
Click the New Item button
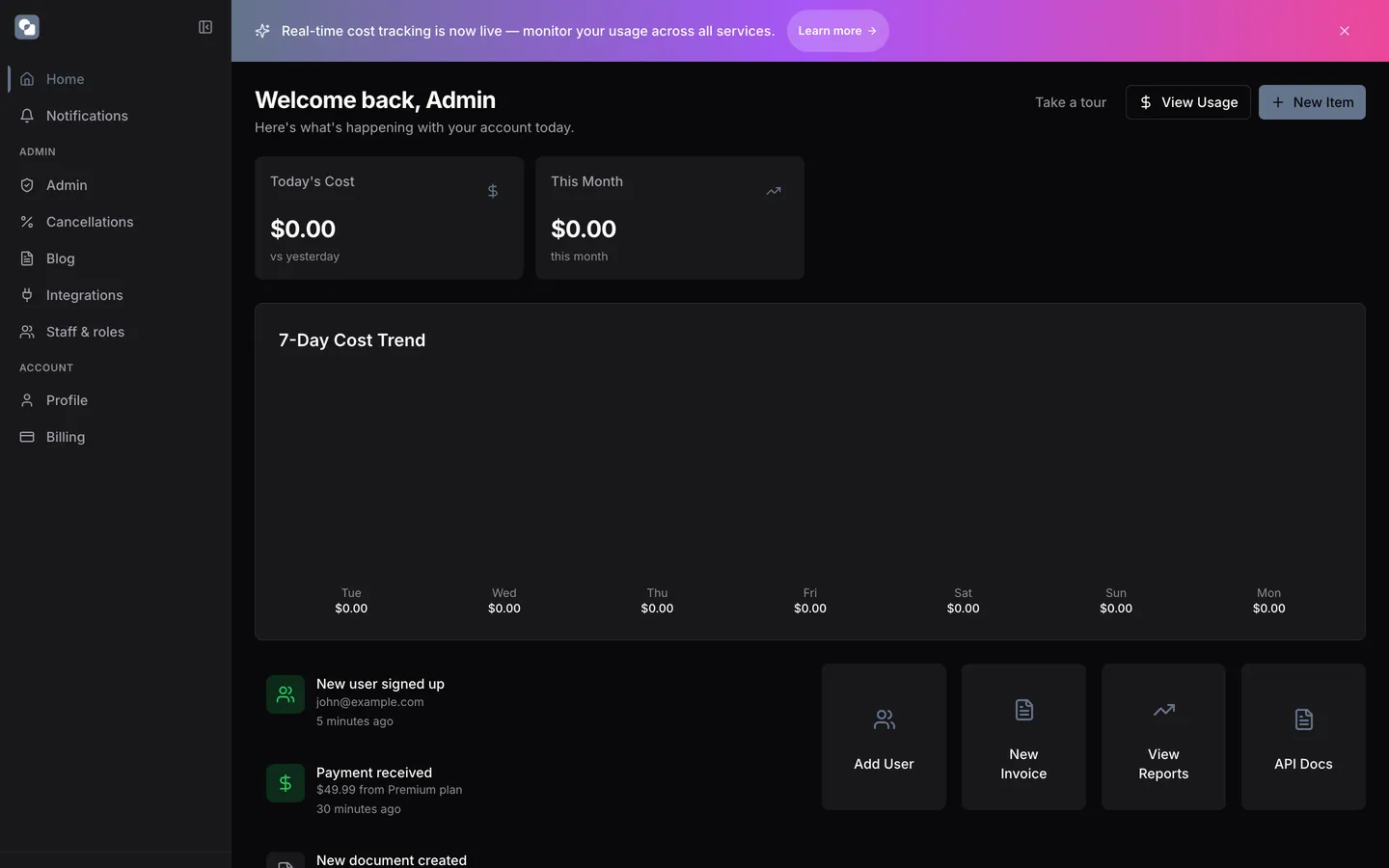pos(1312,102)
